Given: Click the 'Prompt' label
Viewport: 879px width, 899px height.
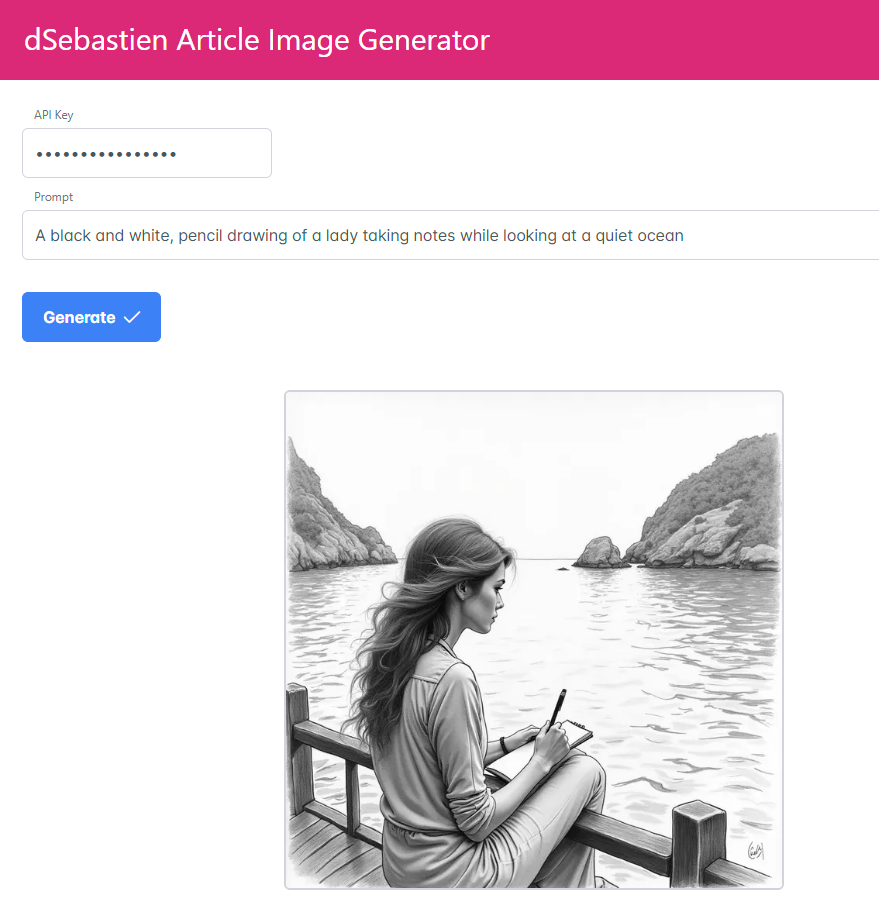Looking at the screenshot, I should 53,197.
